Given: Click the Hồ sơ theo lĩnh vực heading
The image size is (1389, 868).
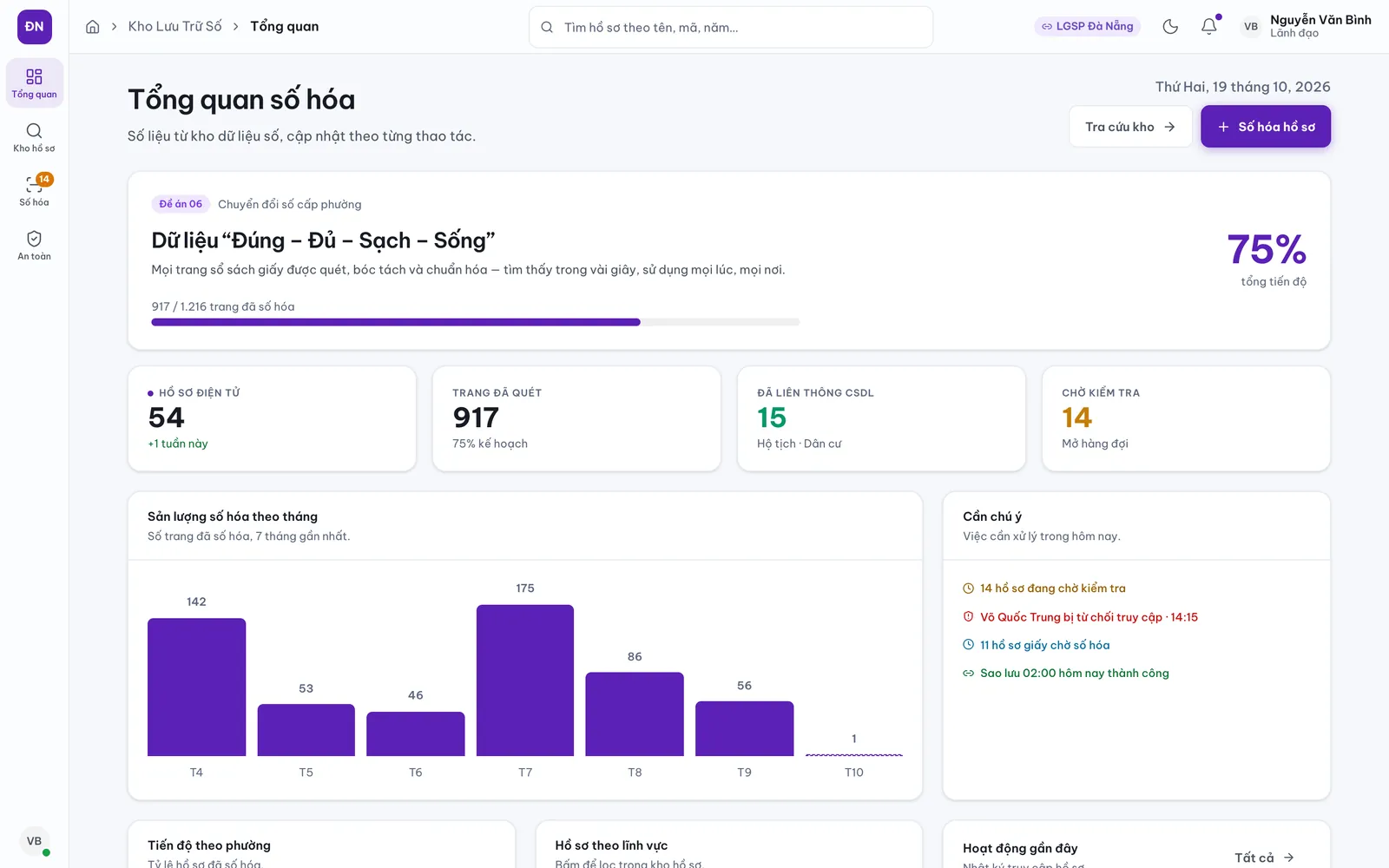Looking at the screenshot, I should 612,845.
